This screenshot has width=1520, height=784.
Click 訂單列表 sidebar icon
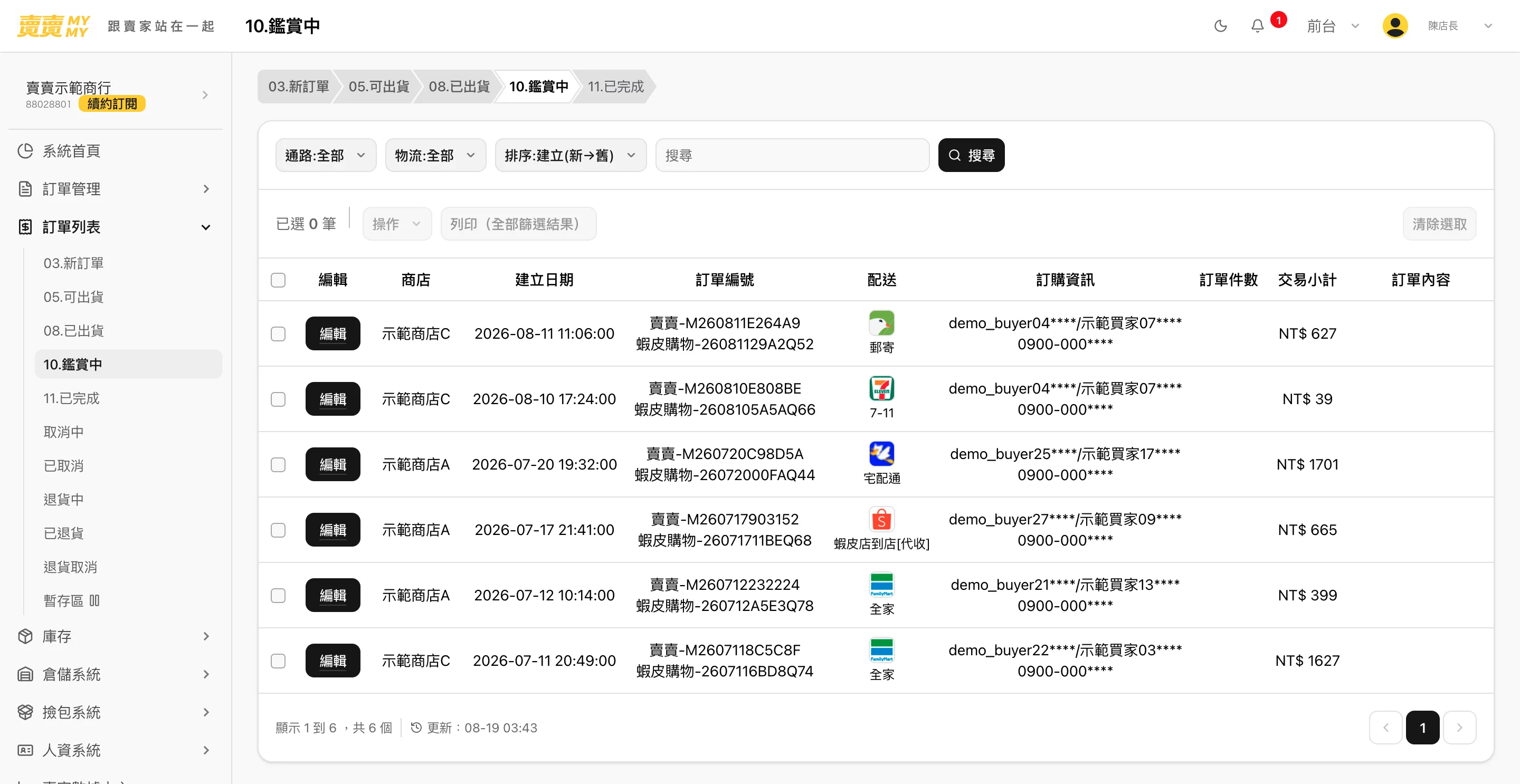click(25, 226)
